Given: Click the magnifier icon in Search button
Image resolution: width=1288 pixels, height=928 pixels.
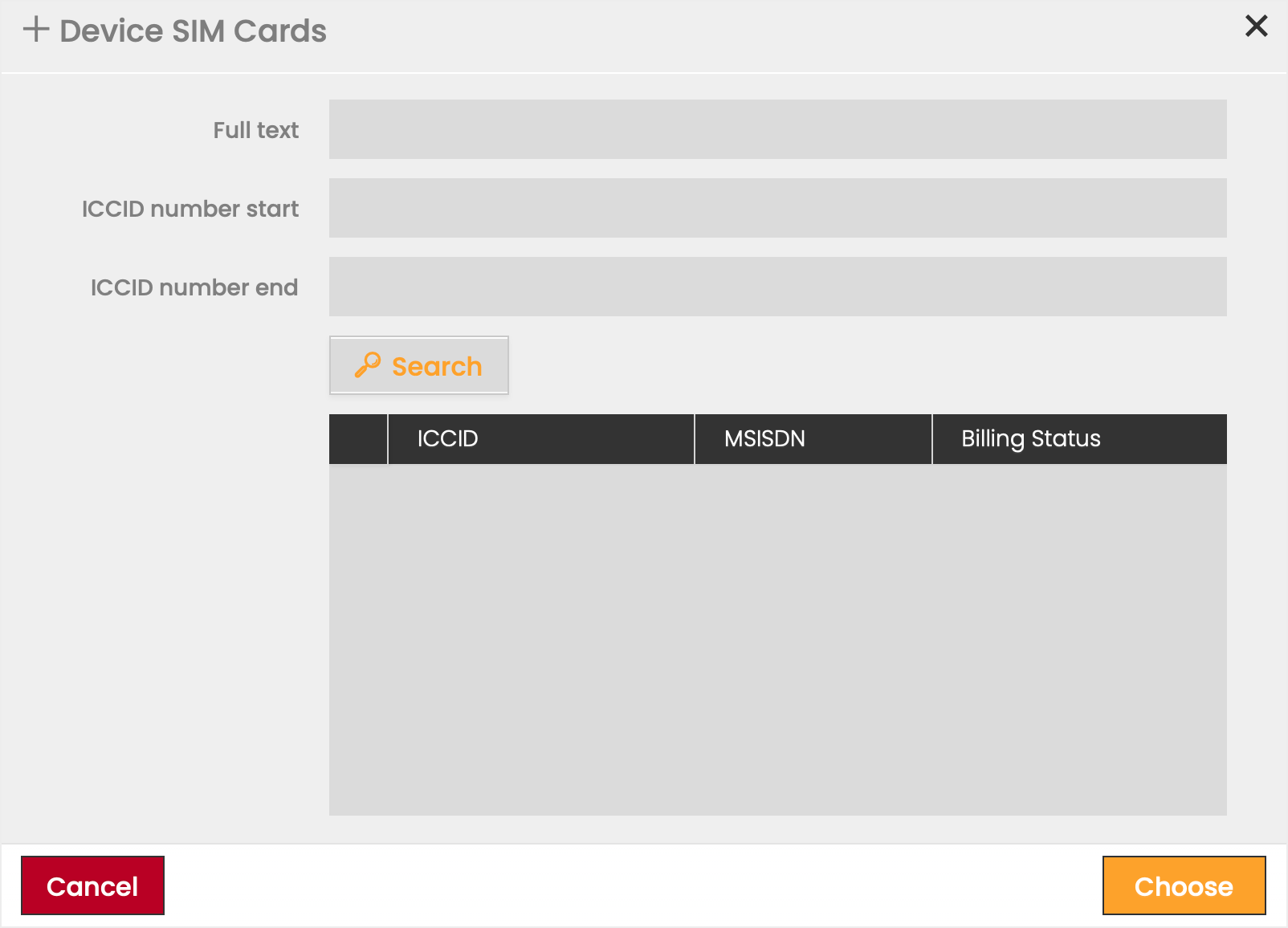Looking at the screenshot, I should [x=368, y=365].
